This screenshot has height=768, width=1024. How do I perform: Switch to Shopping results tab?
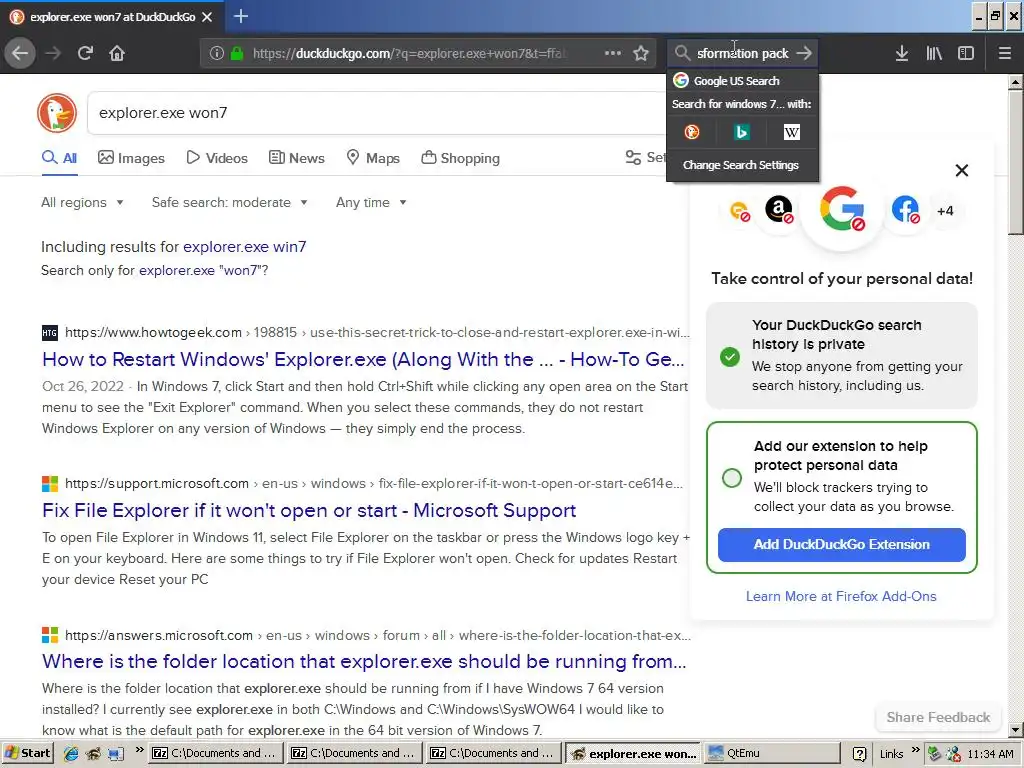click(460, 158)
